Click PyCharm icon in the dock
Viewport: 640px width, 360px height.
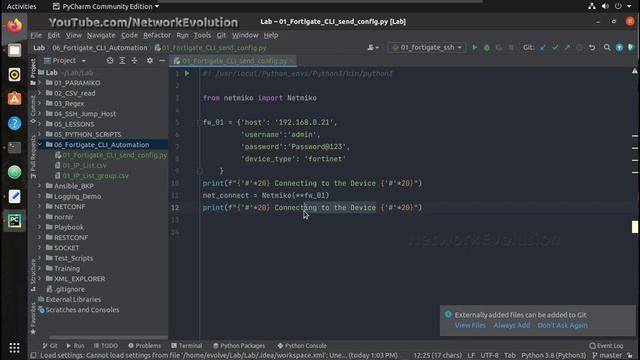(14, 221)
